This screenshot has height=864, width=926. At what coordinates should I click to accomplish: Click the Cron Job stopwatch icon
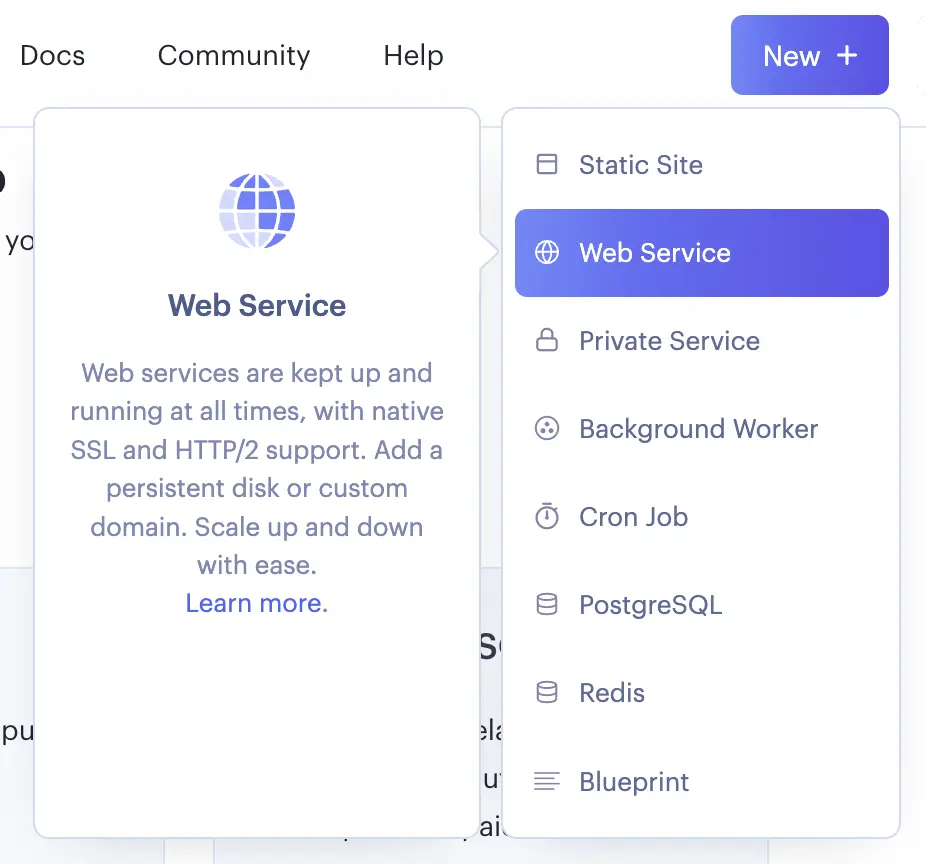pos(547,517)
